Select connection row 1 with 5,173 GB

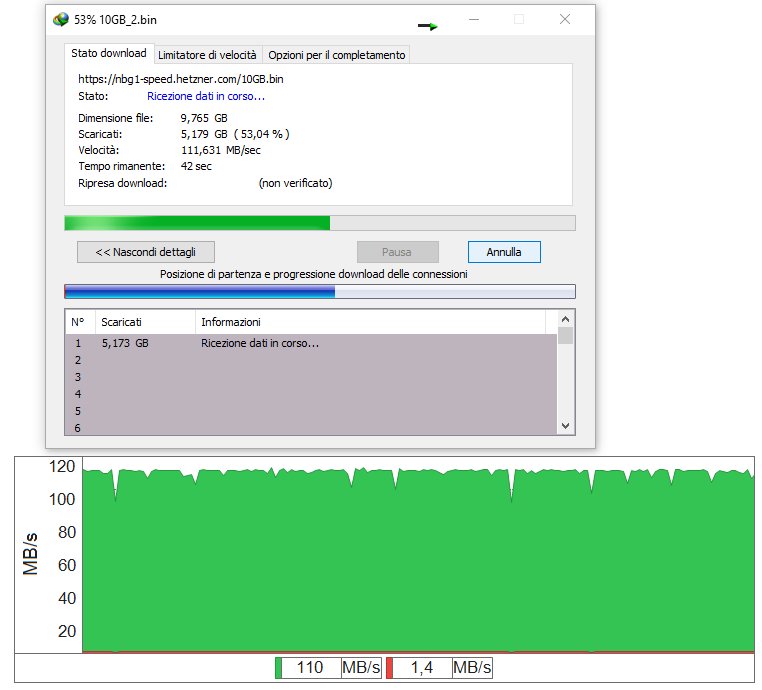click(x=311, y=343)
